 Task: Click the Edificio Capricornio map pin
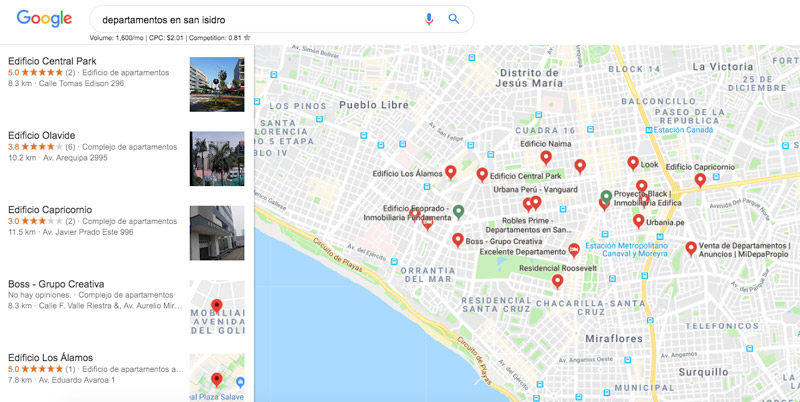pos(700,180)
